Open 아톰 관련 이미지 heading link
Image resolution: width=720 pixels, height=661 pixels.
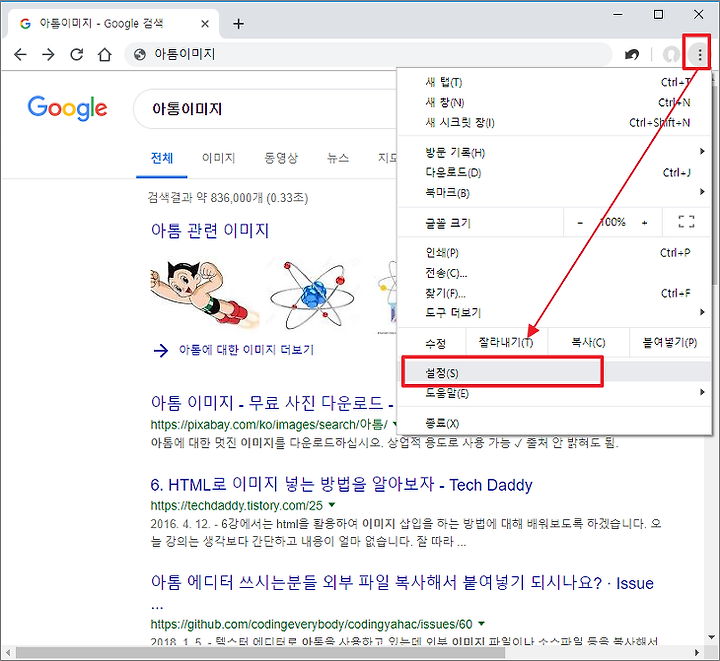[x=210, y=230]
